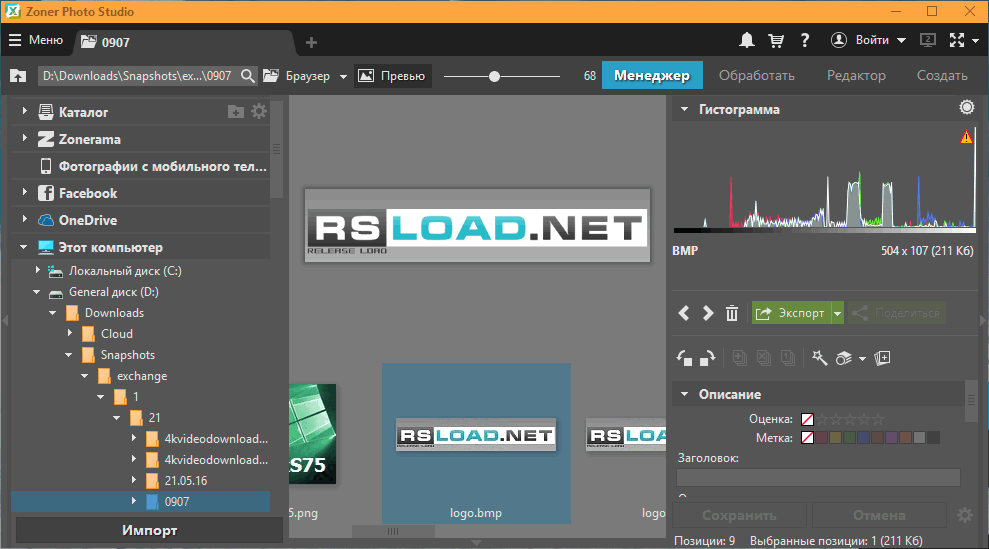Click the magic wand quick fix icon
This screenshot has width=989, height=549.
(x=819, y=358)
